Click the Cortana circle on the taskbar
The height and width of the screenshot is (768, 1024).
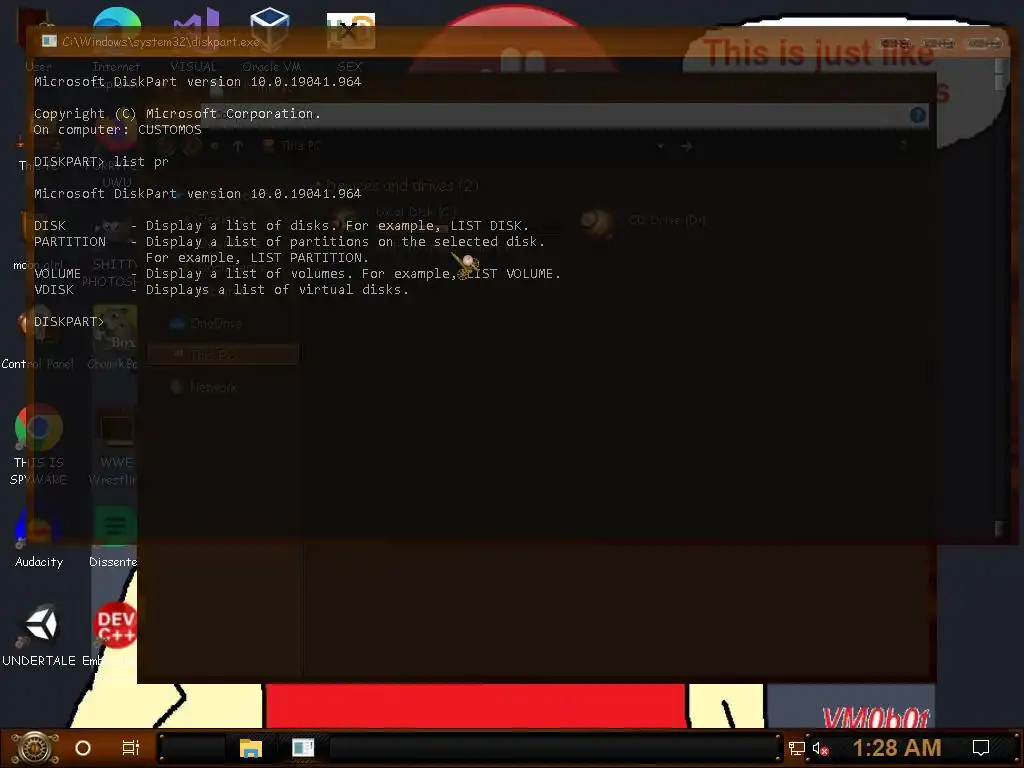tap(83, 748)
